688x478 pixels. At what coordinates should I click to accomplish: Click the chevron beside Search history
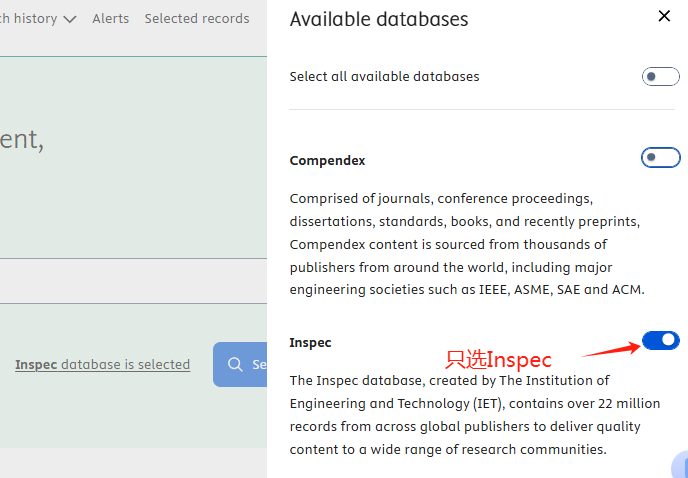pyautogui.click(x=69, y=19)
